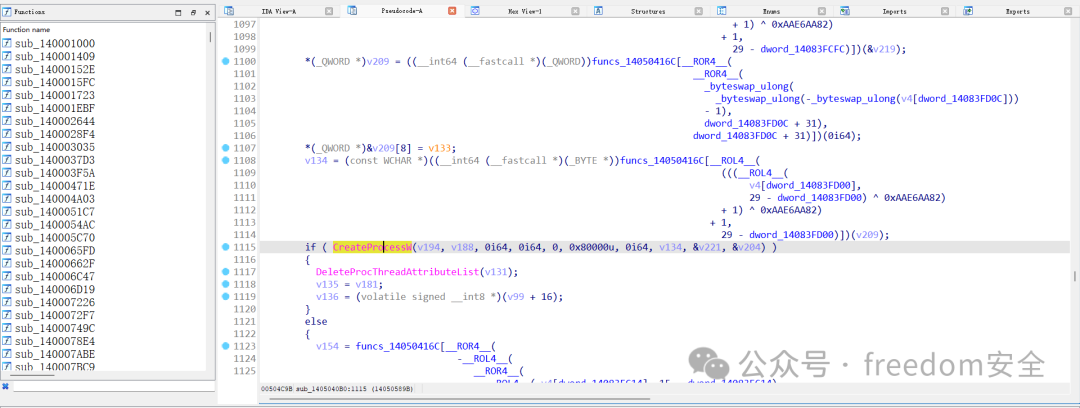This screenshot has width=1080, height=408.
Task: Click icon beside sub_1400037D3
Action: pyautogui.click(x=8, y=160)
